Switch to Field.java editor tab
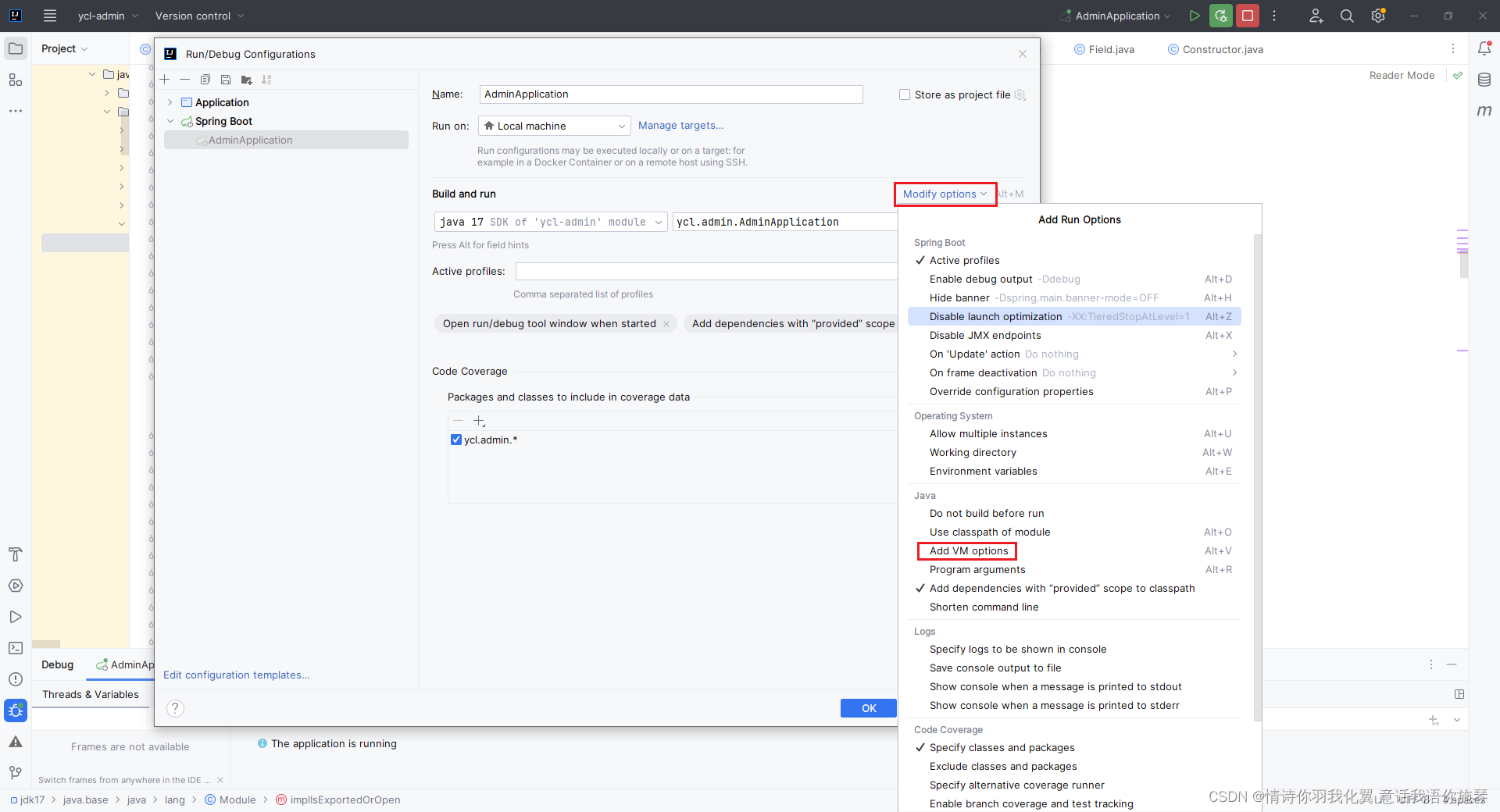The width and height of the screenshot is (1500, 812). tap(1104, 49)
